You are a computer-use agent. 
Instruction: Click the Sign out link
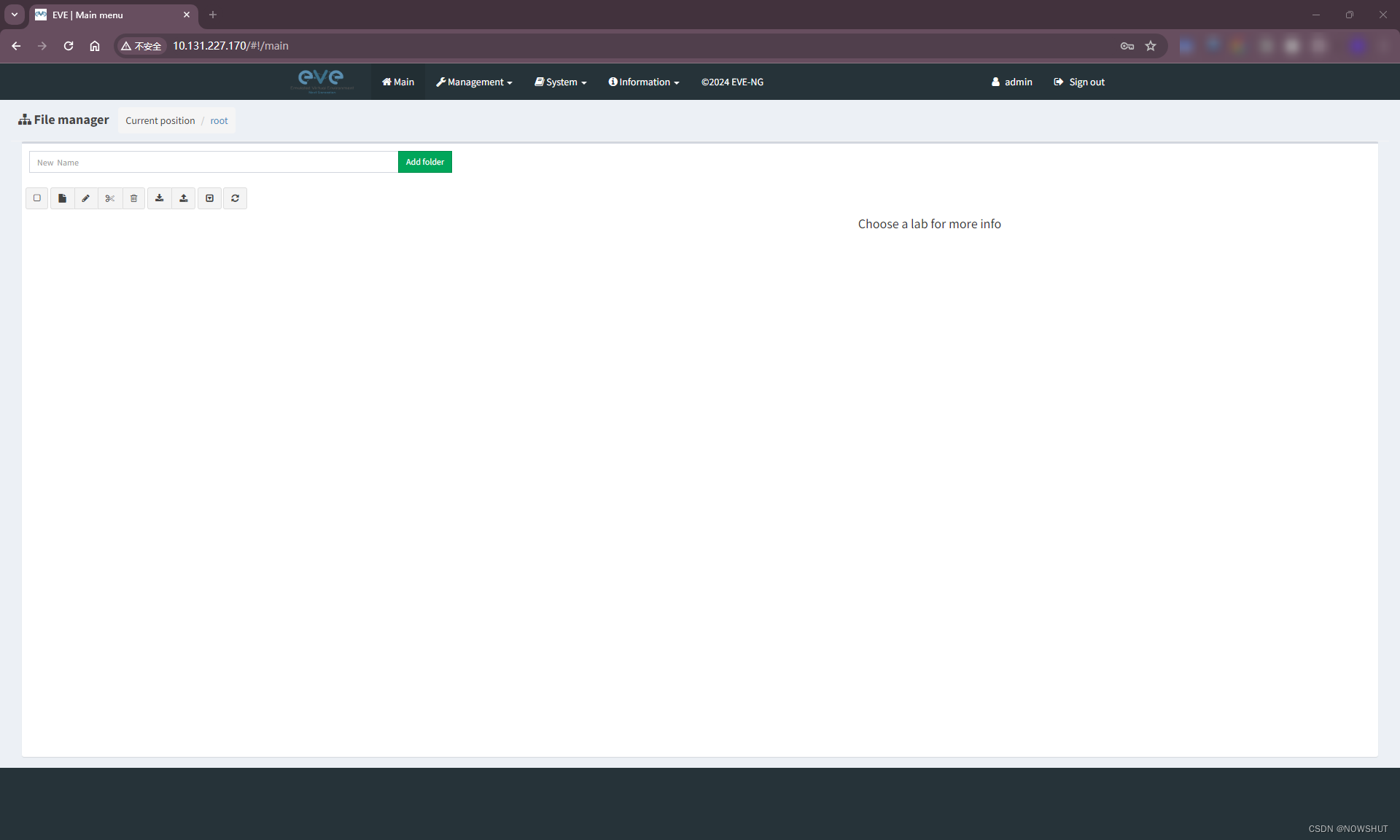pos(1079,82)
